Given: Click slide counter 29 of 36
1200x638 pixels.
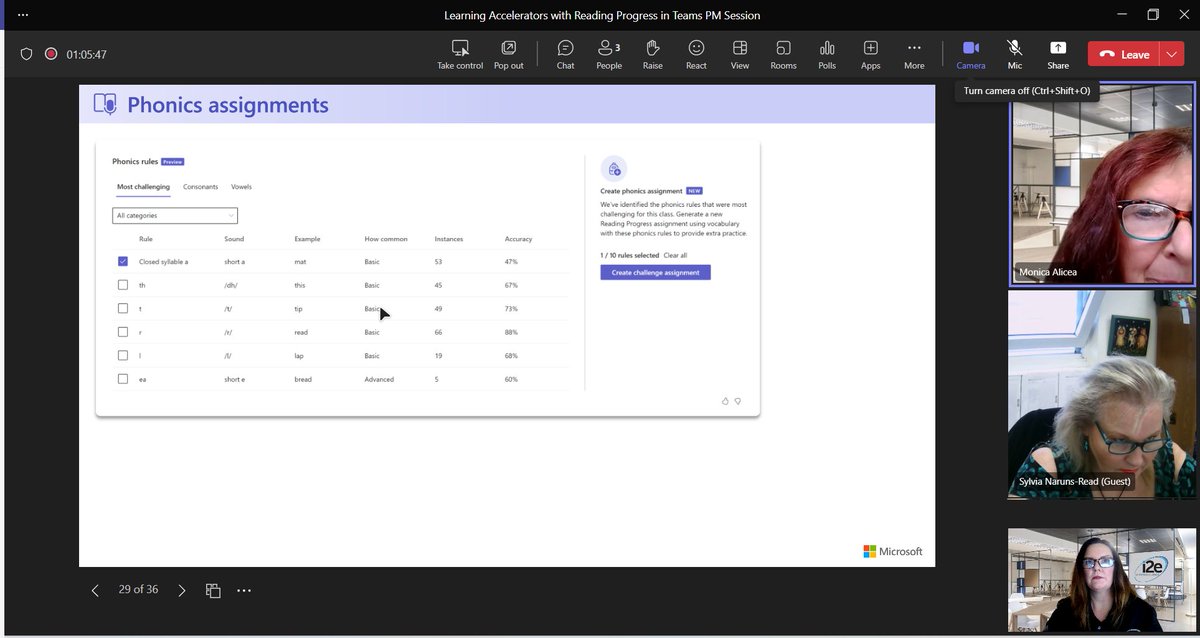Looking at the screenshot, I should [x=138, y=590].
